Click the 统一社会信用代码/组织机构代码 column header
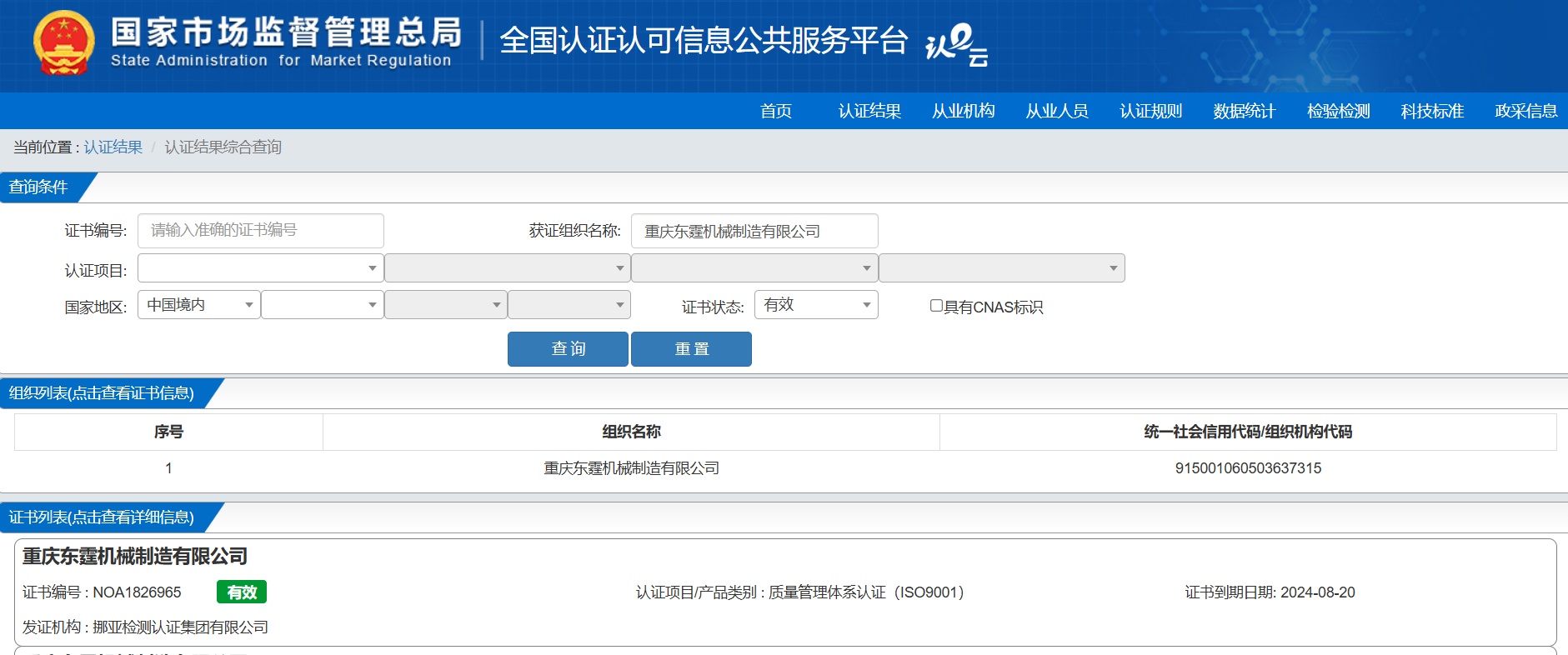 [1248, 432]
